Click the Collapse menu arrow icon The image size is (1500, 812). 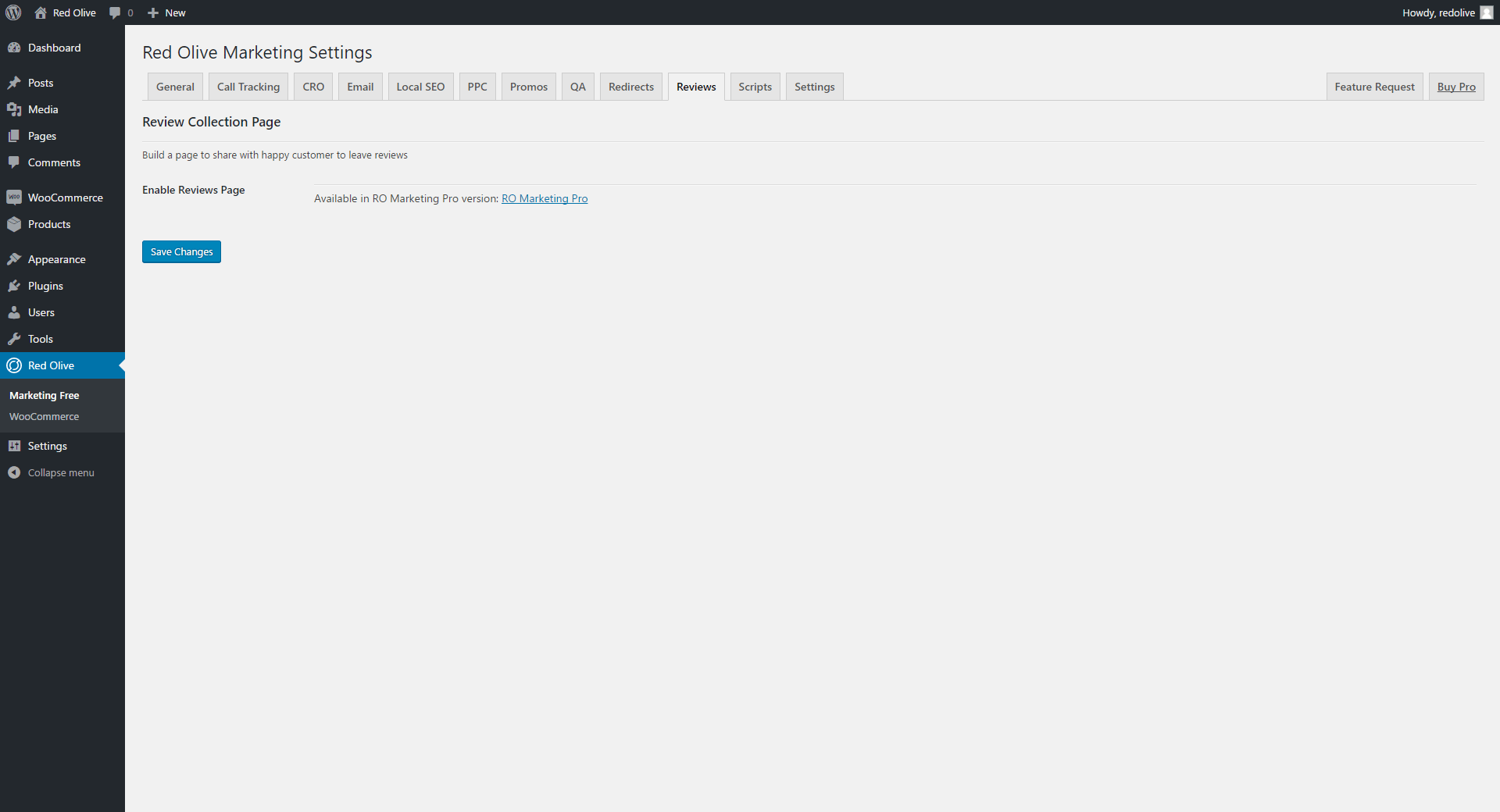click(14, 472)
